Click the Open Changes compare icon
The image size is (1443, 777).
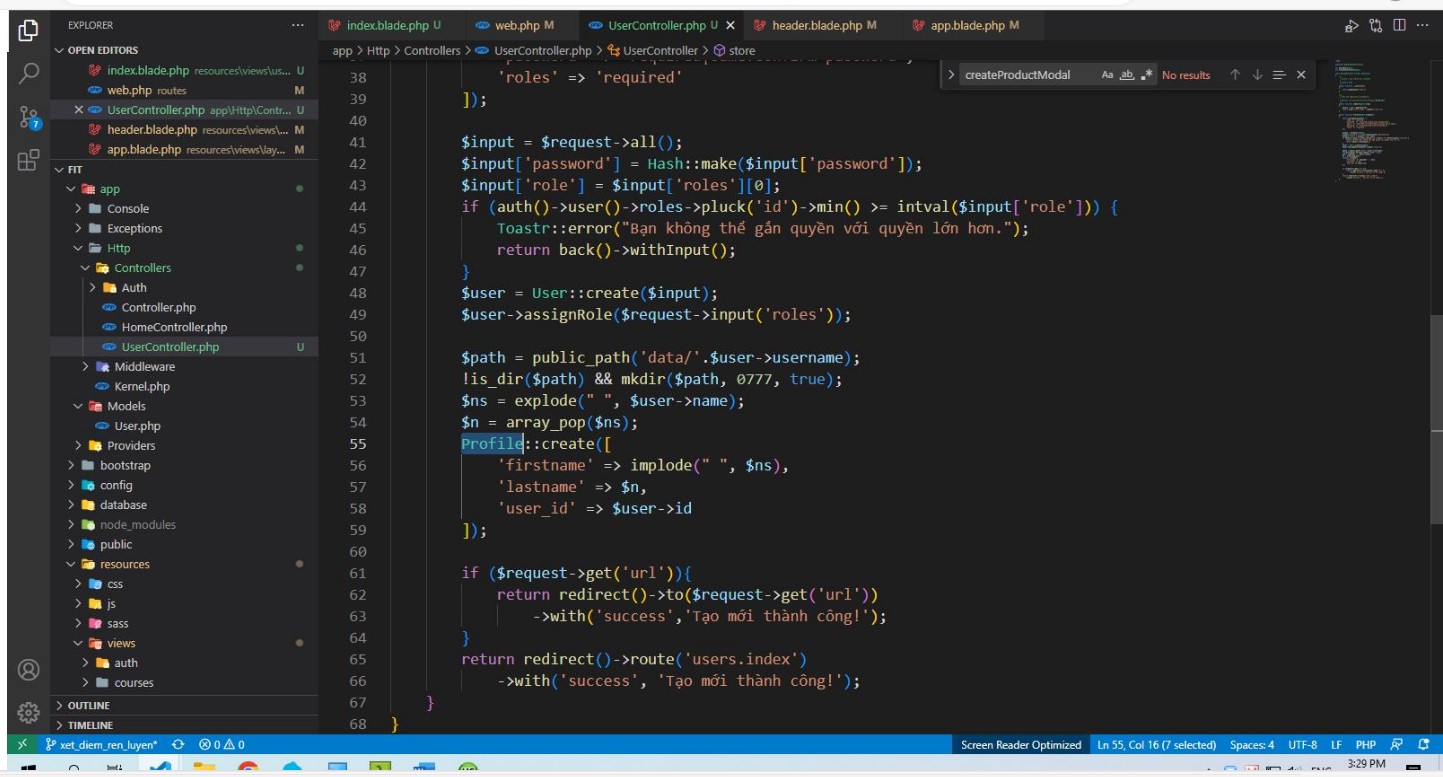tap(1376, 25)
